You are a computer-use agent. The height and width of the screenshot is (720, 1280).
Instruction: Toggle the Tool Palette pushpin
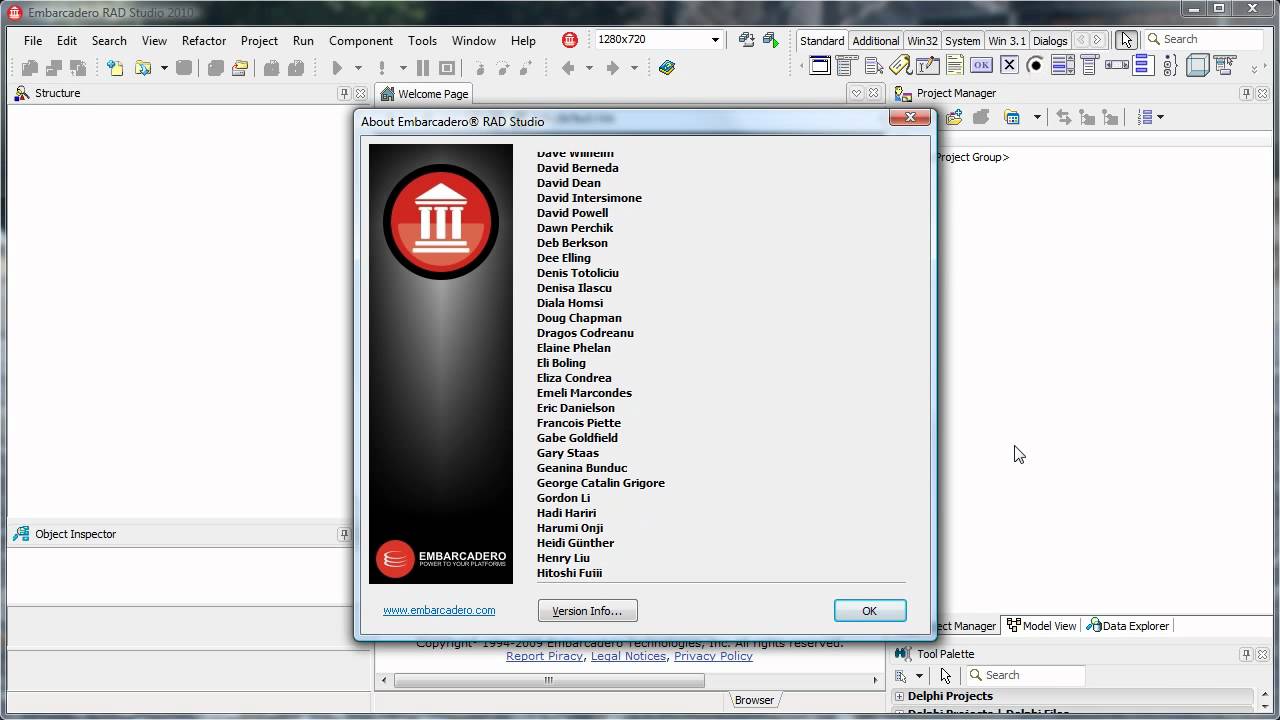pyautogui.click(x=1246, y=654)
